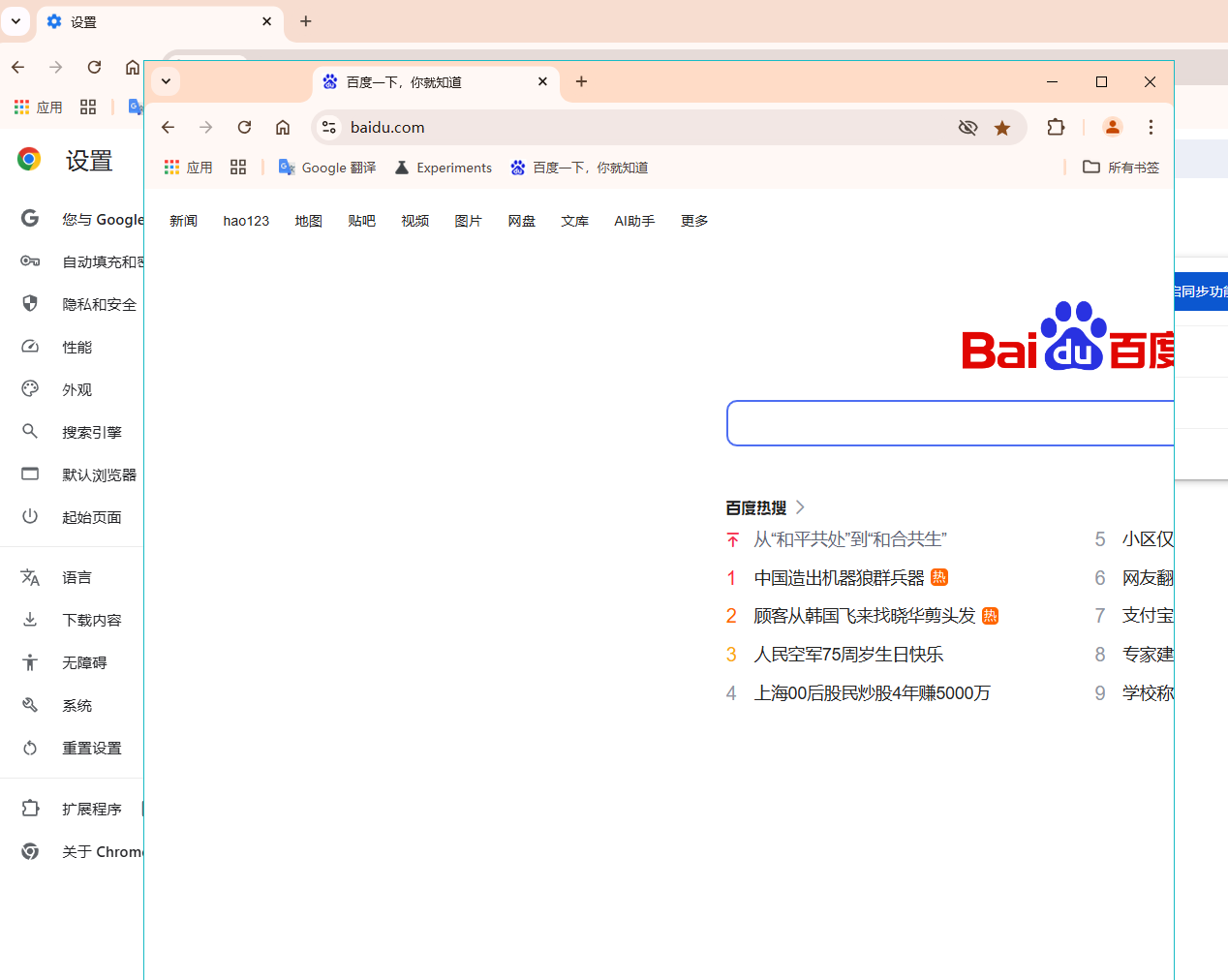Open the Extensions puzzle icon

click(1056, 127)
